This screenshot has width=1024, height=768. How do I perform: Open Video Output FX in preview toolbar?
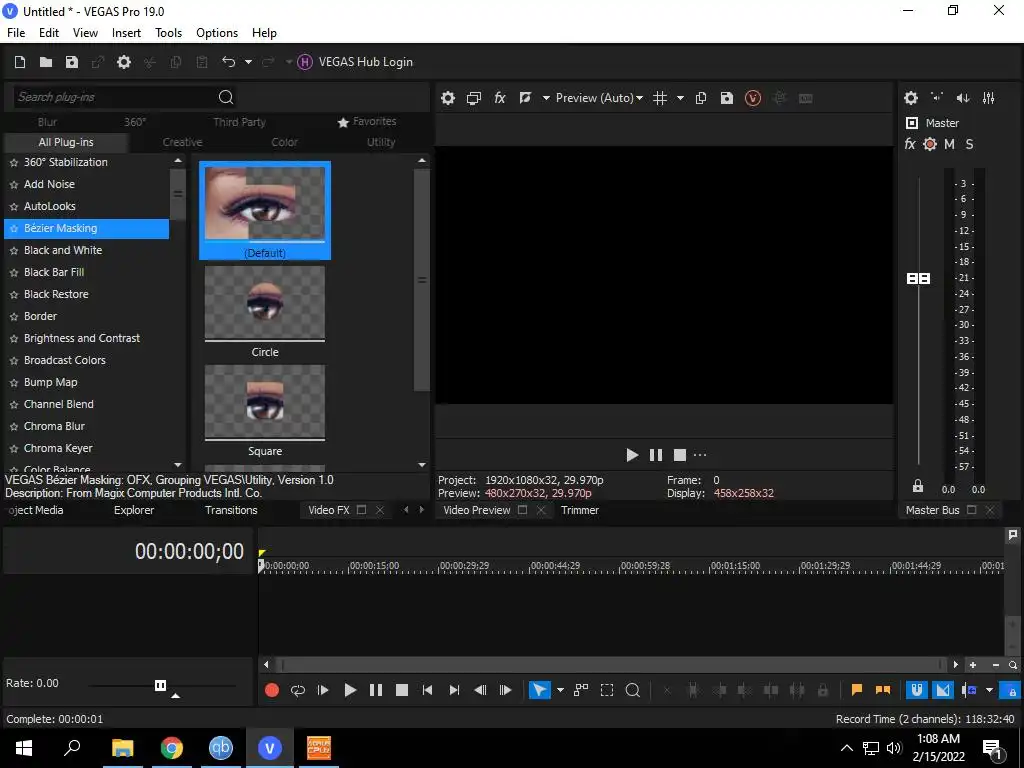[500, 98]
